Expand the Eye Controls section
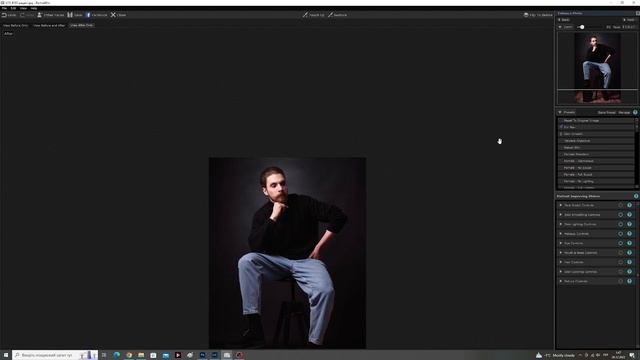 (561, 243)
